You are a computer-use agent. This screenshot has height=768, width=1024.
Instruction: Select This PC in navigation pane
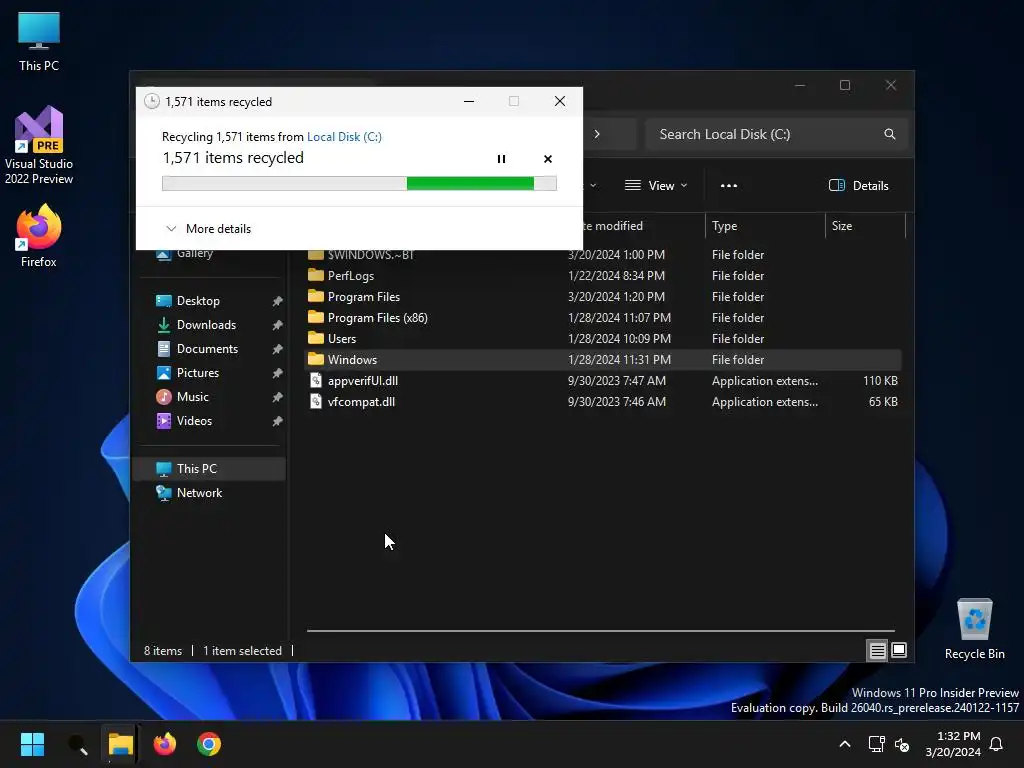(x=209, y=469)
